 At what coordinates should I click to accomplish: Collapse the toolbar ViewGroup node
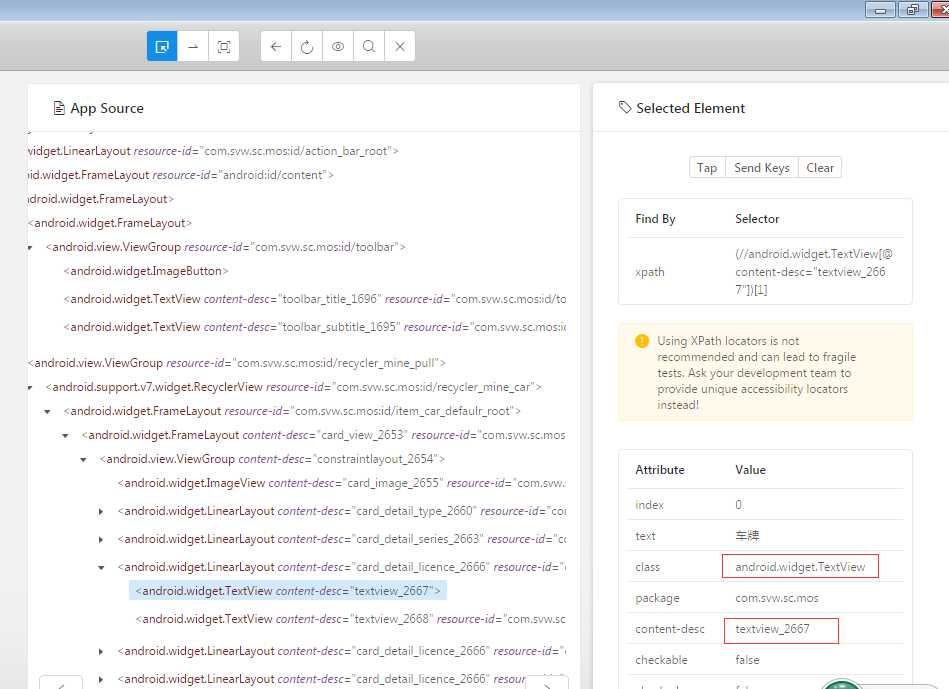click(x=30, y=248)
